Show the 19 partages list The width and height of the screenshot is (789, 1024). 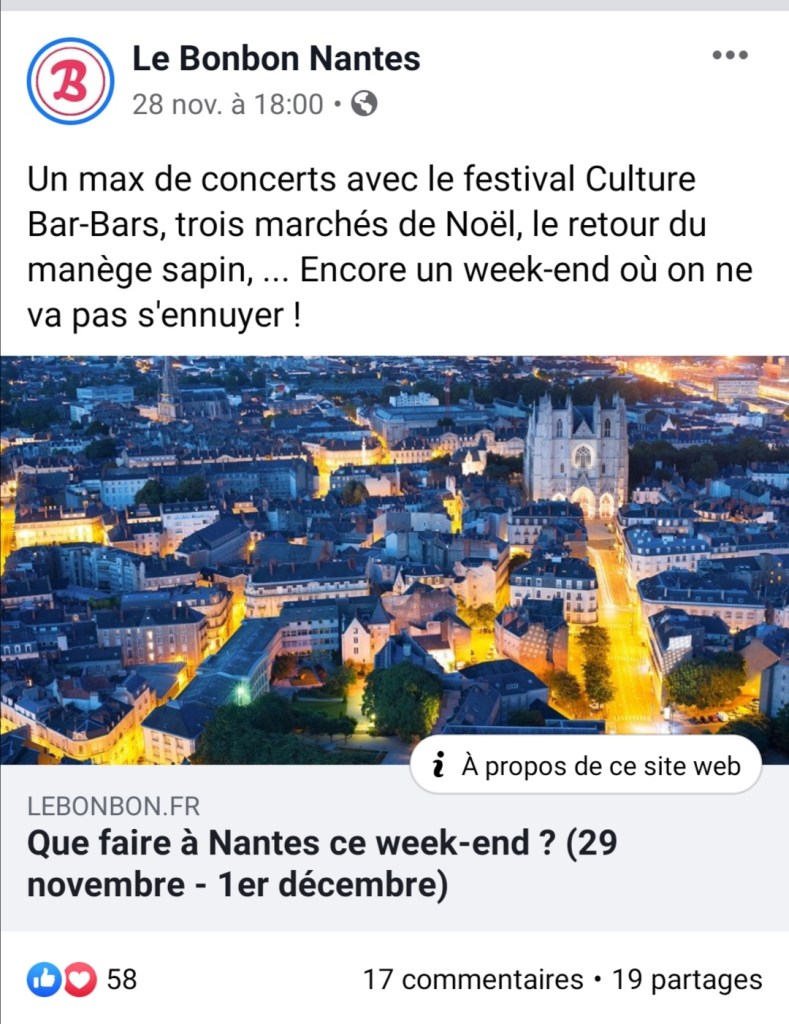(x=687, y=980)
